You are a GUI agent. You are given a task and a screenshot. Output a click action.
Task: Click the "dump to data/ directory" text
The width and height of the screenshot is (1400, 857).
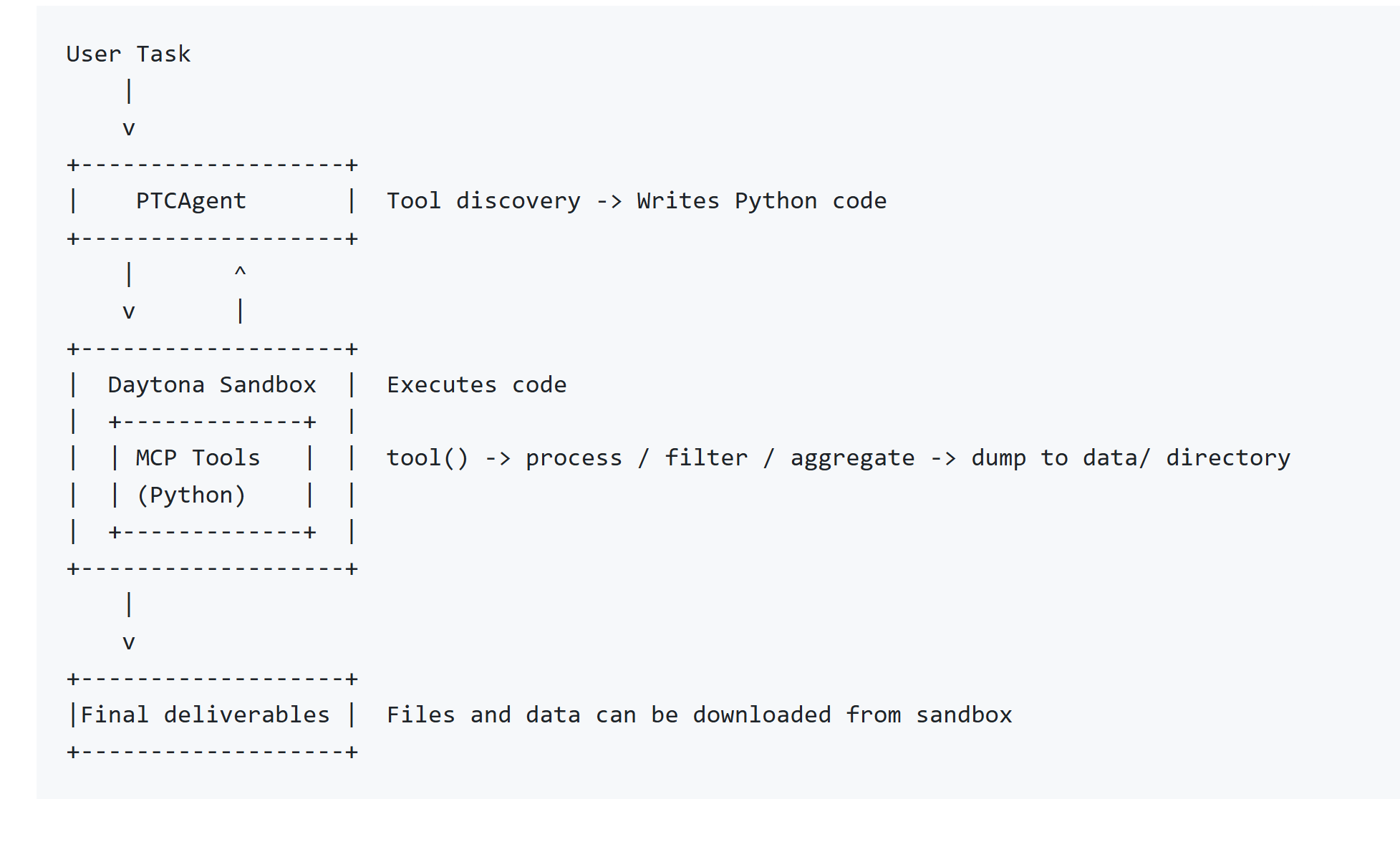click(1130, 458)
